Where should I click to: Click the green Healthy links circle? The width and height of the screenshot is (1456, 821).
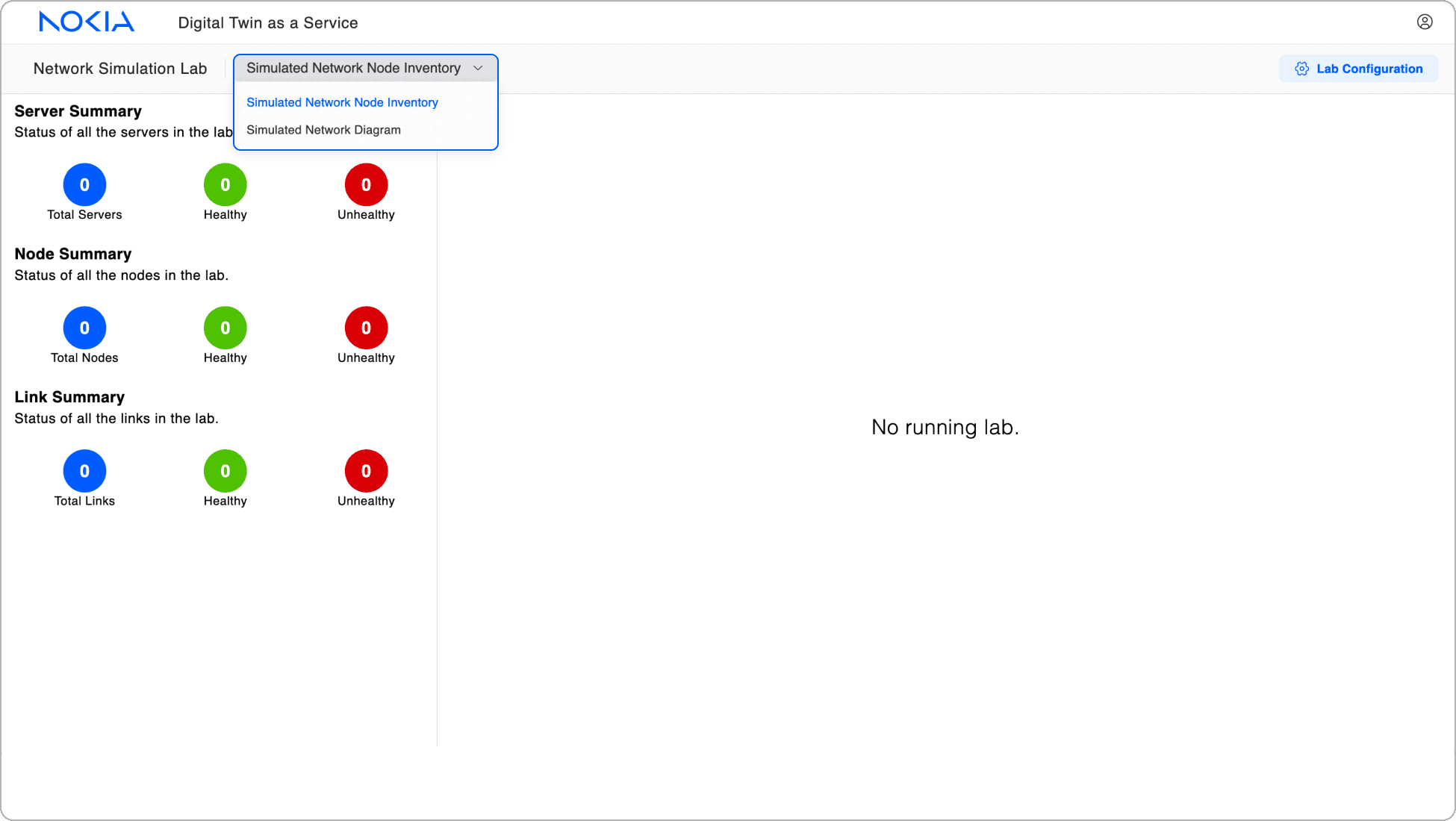(225, 471)
